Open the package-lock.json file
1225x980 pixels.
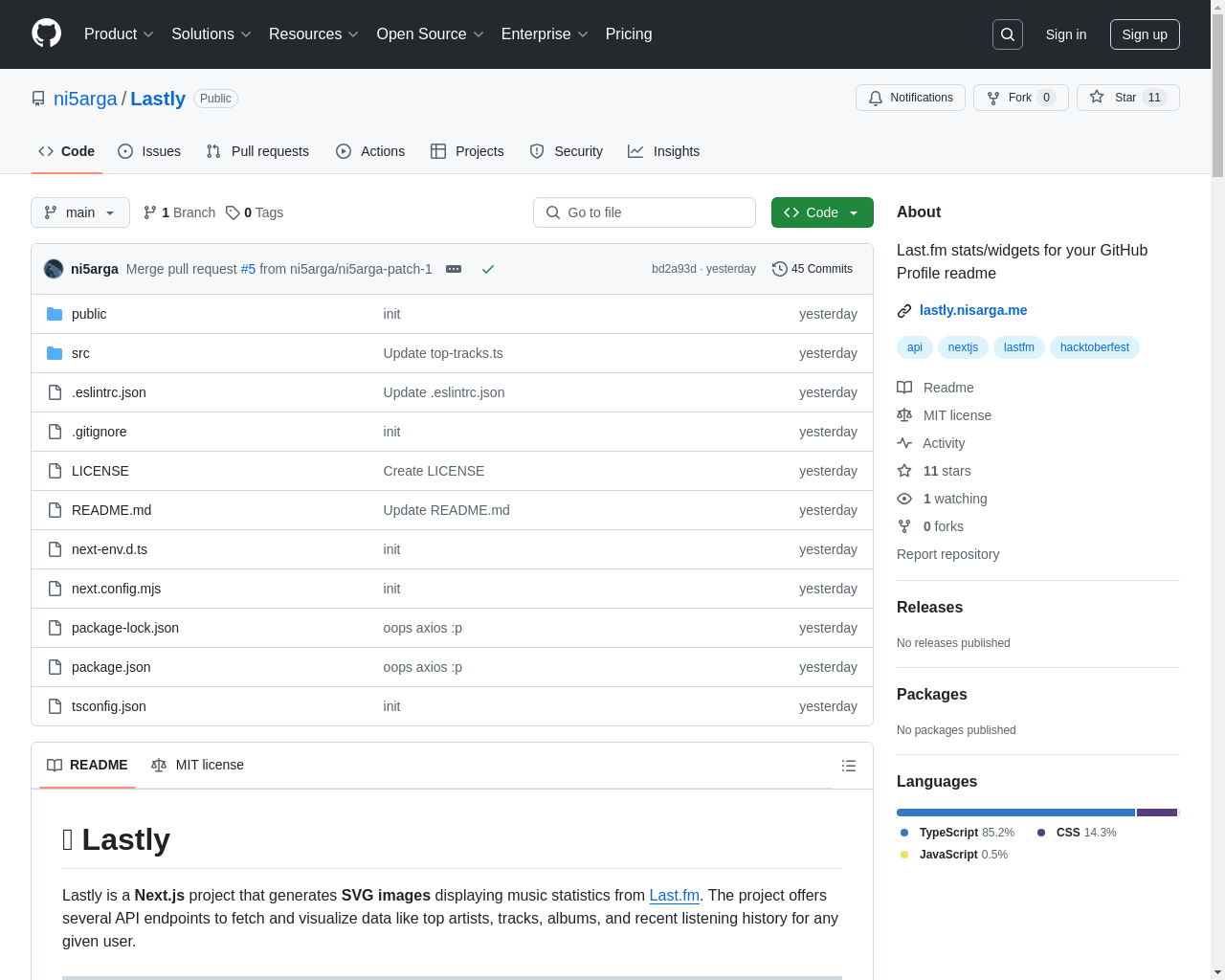pos(125,628)
